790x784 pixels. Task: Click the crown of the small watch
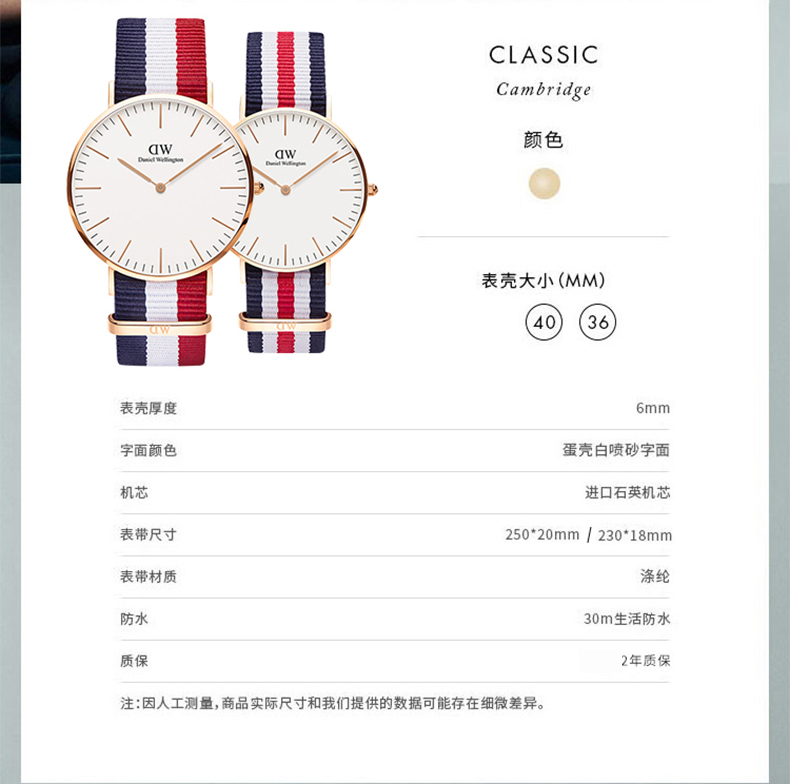click(x=373, y=190)
